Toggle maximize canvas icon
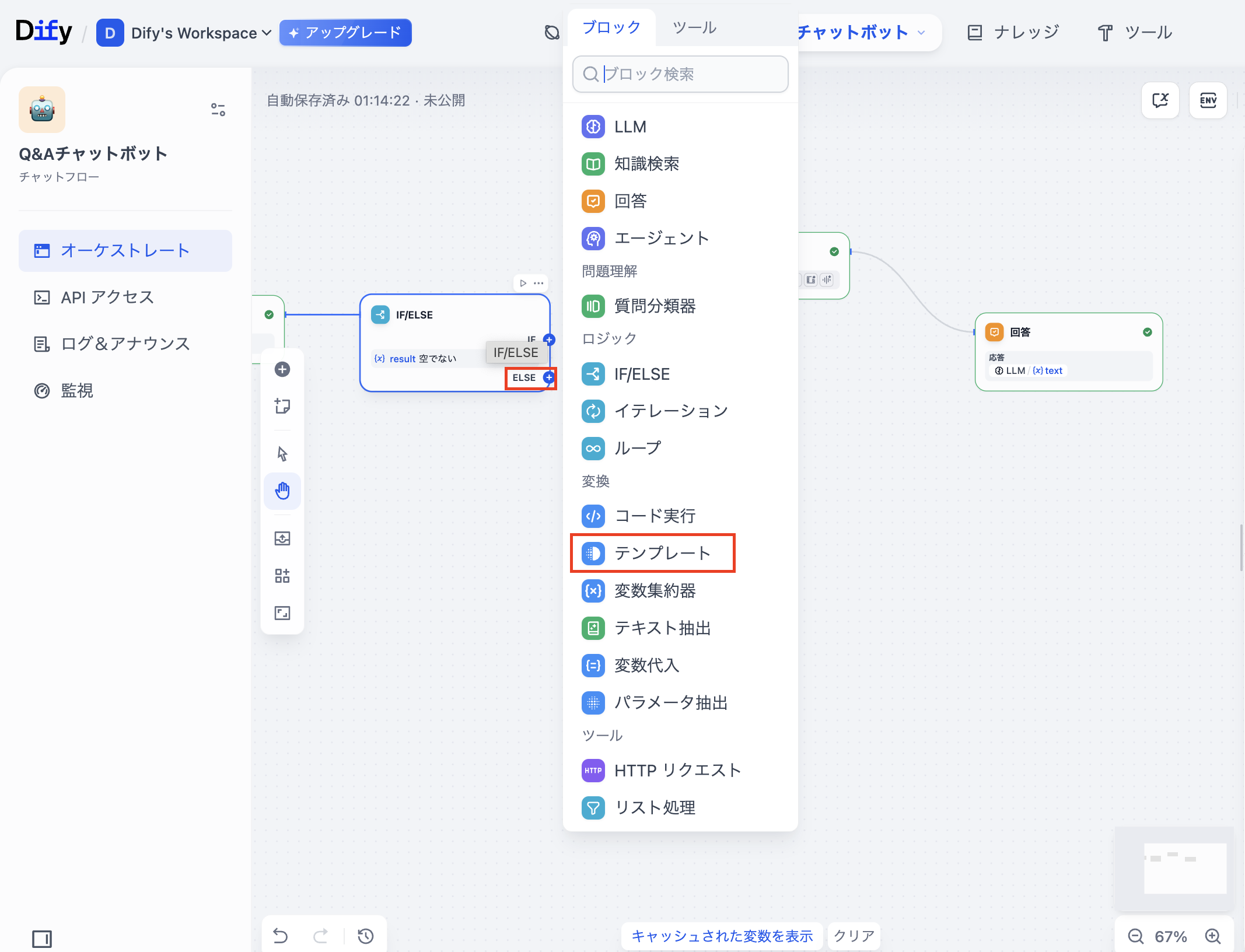Screen dimensions: 1245x952 click(282, 613)
